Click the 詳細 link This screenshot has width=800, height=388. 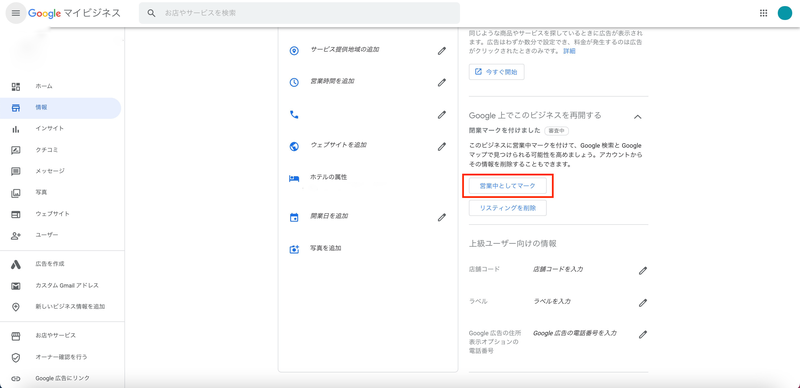(569, 51)
